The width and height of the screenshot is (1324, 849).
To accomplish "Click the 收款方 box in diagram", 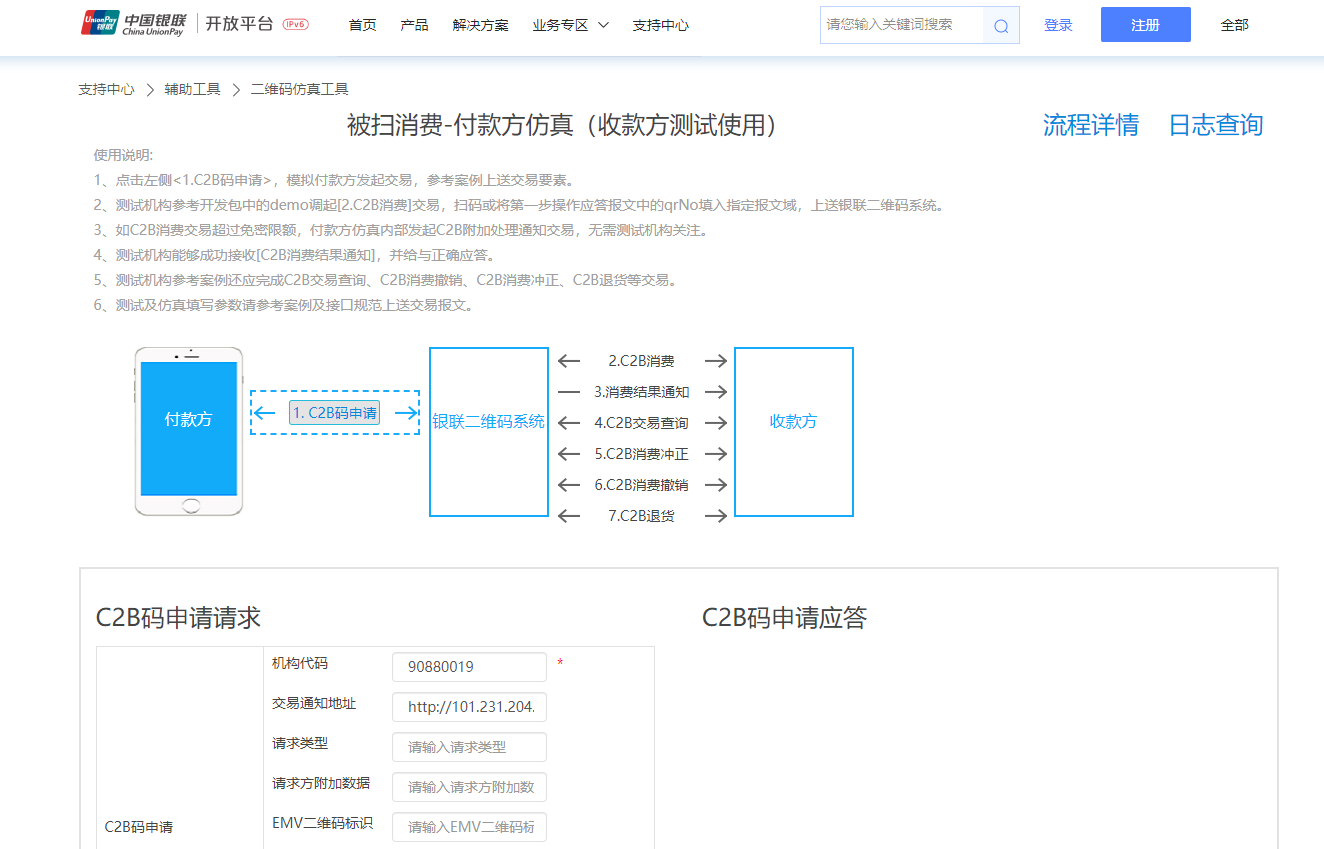I will coord(793,431).
